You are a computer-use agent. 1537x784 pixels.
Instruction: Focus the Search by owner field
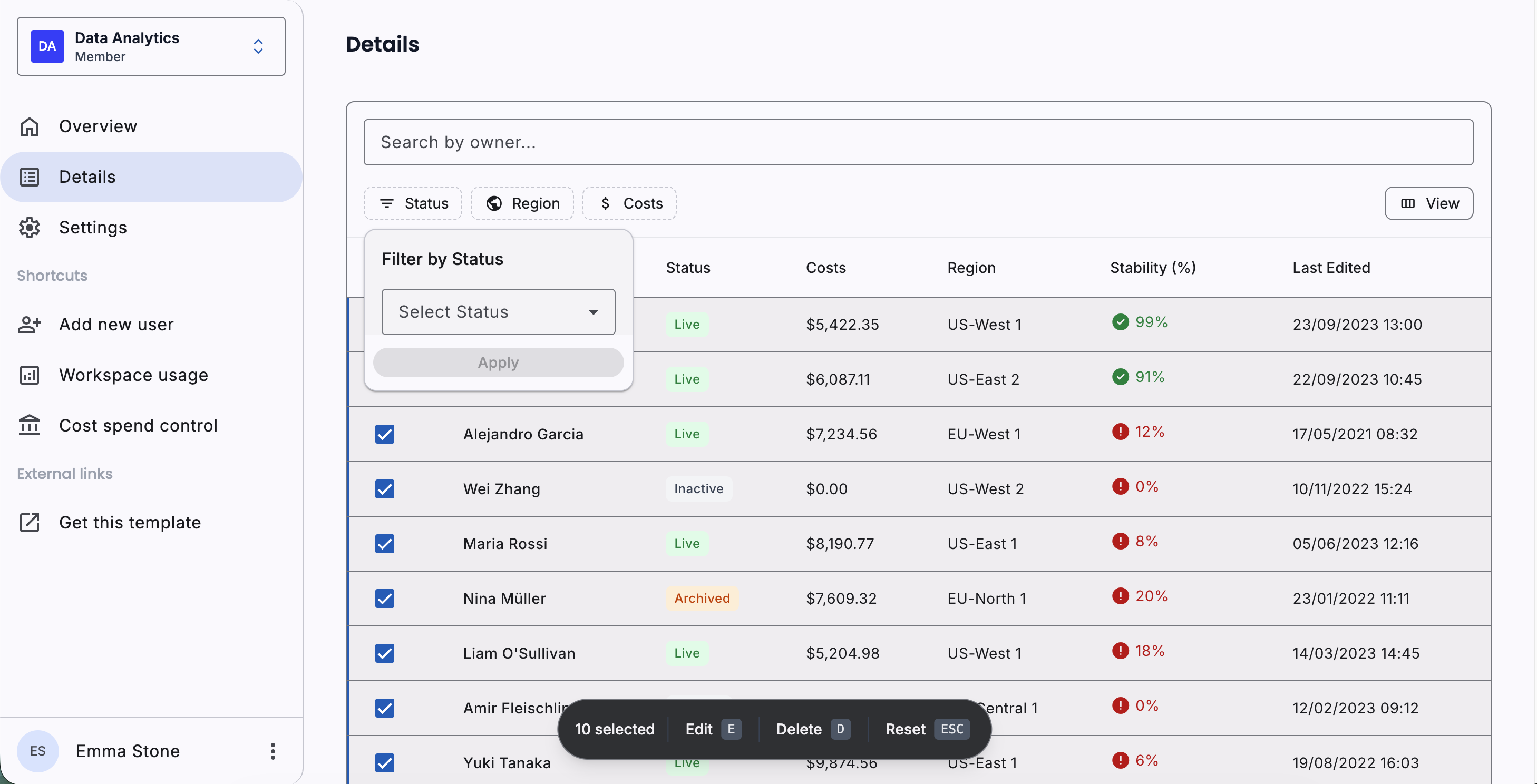click(918, 142)
